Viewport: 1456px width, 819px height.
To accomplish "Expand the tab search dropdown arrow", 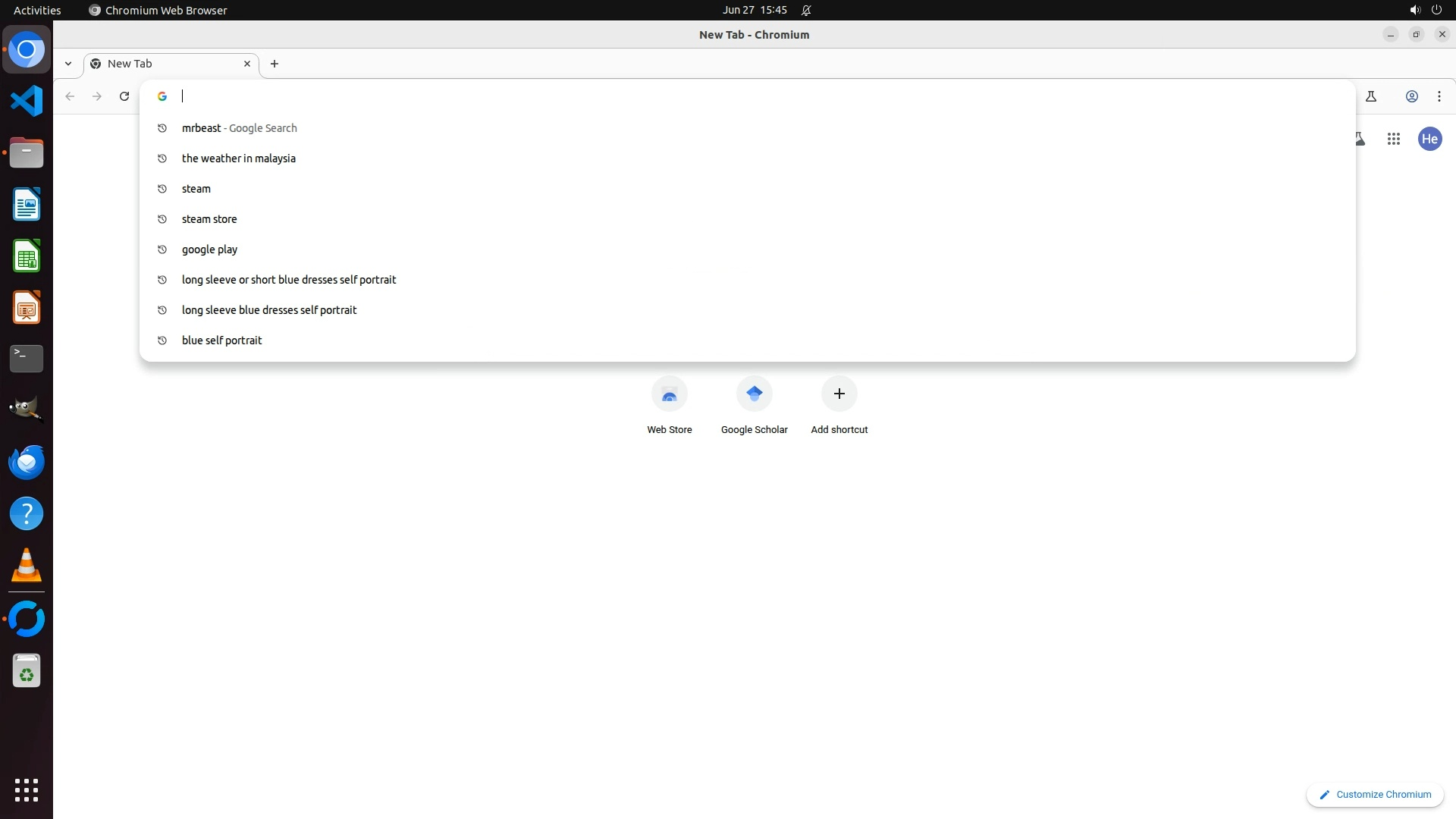I will (68, 64).
